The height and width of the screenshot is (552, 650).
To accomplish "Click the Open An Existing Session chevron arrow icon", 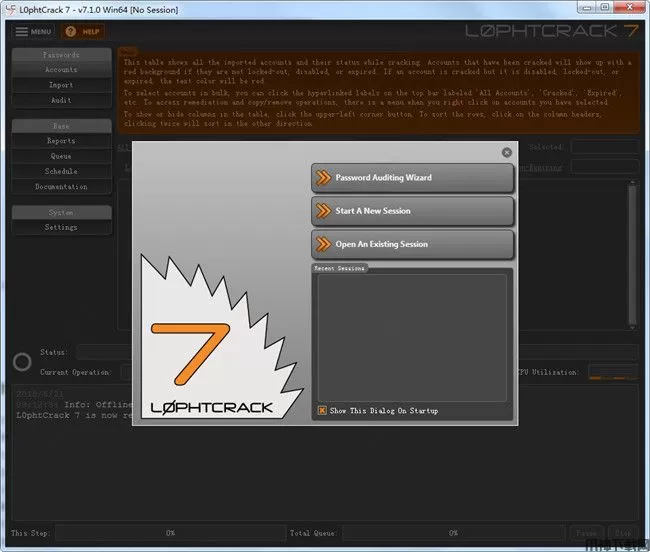I will 323,244.
